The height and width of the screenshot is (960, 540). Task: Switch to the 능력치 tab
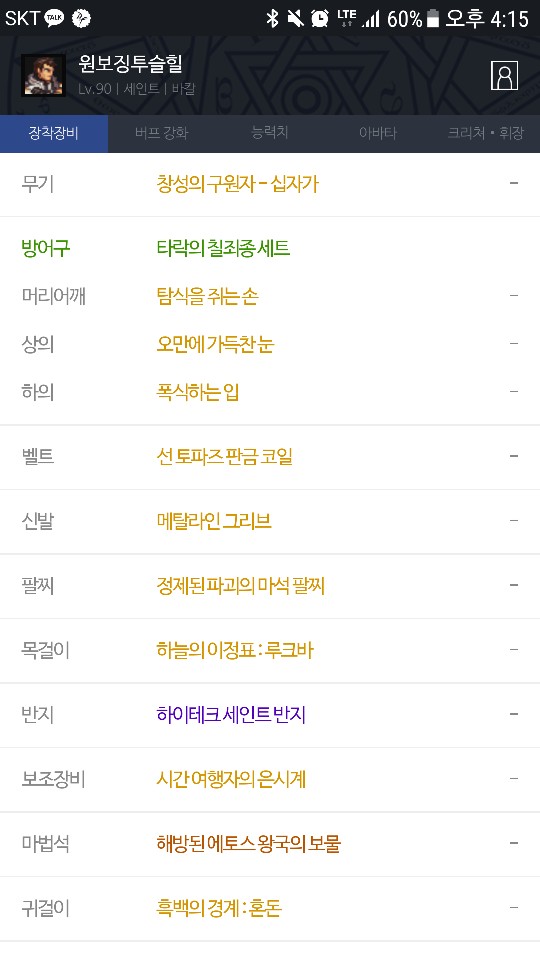tap(270, 133)
